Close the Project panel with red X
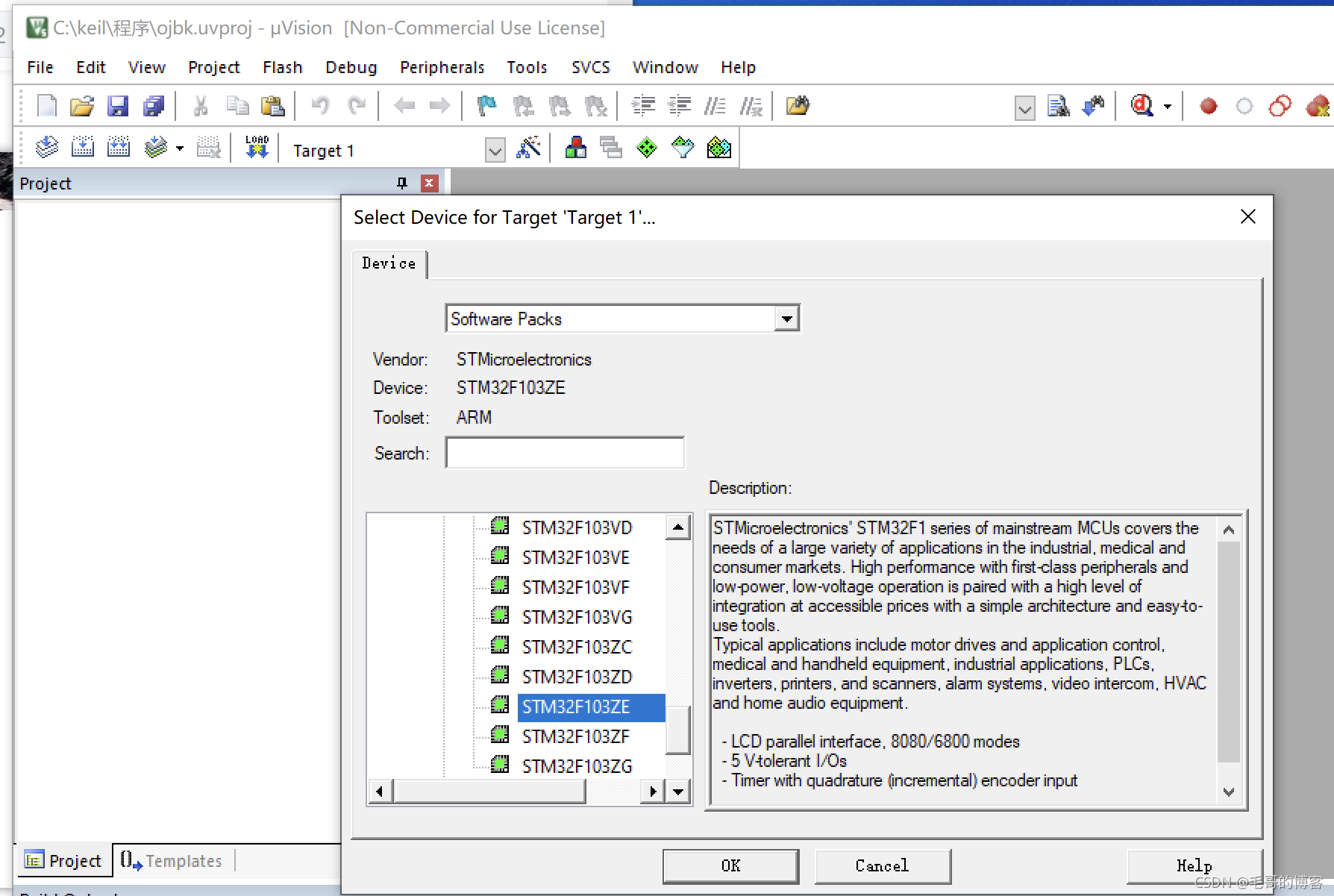Screen dimensions: 1334x896 coord(429,183)
